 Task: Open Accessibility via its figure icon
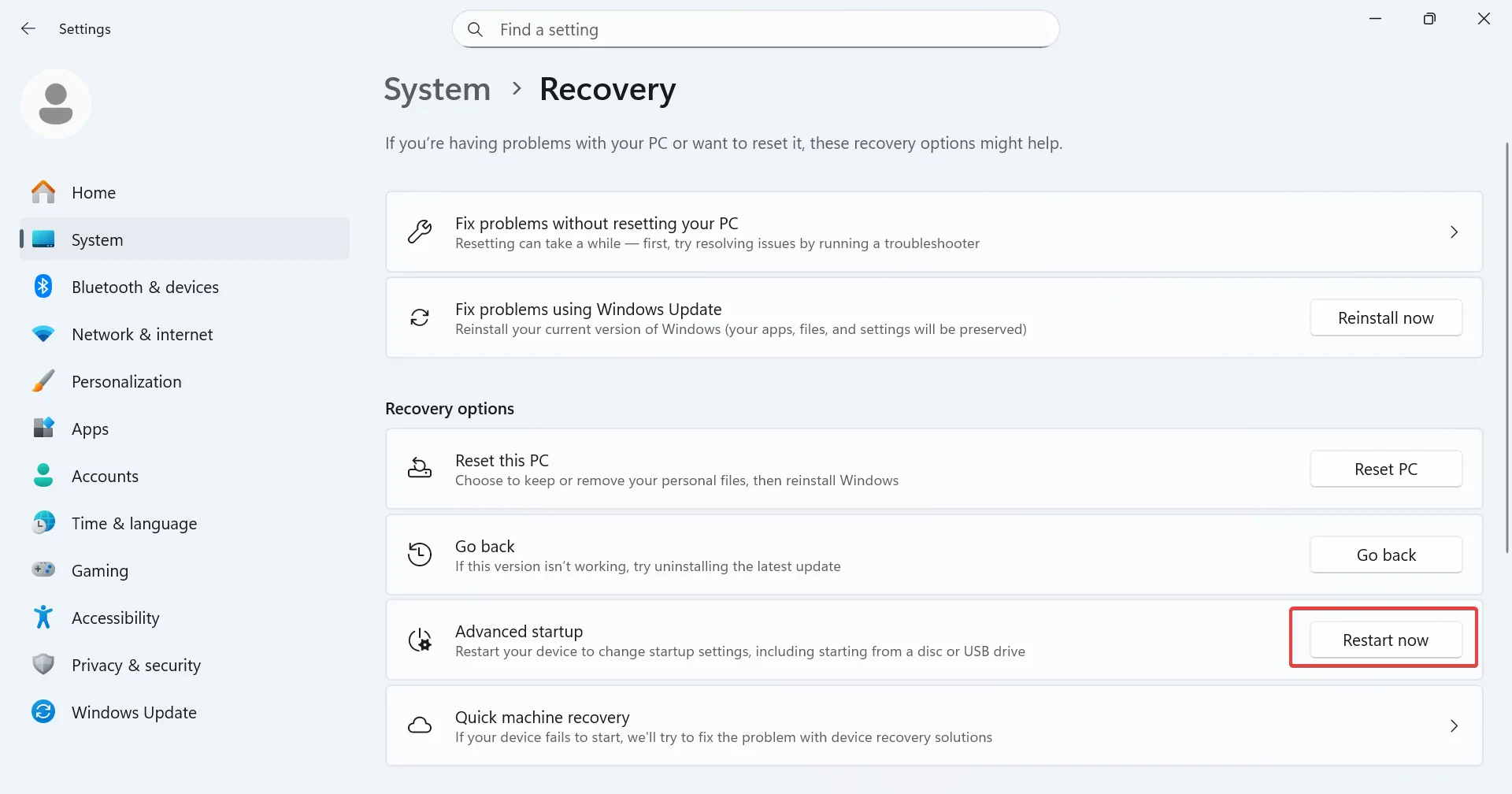[x=43, y=618]
